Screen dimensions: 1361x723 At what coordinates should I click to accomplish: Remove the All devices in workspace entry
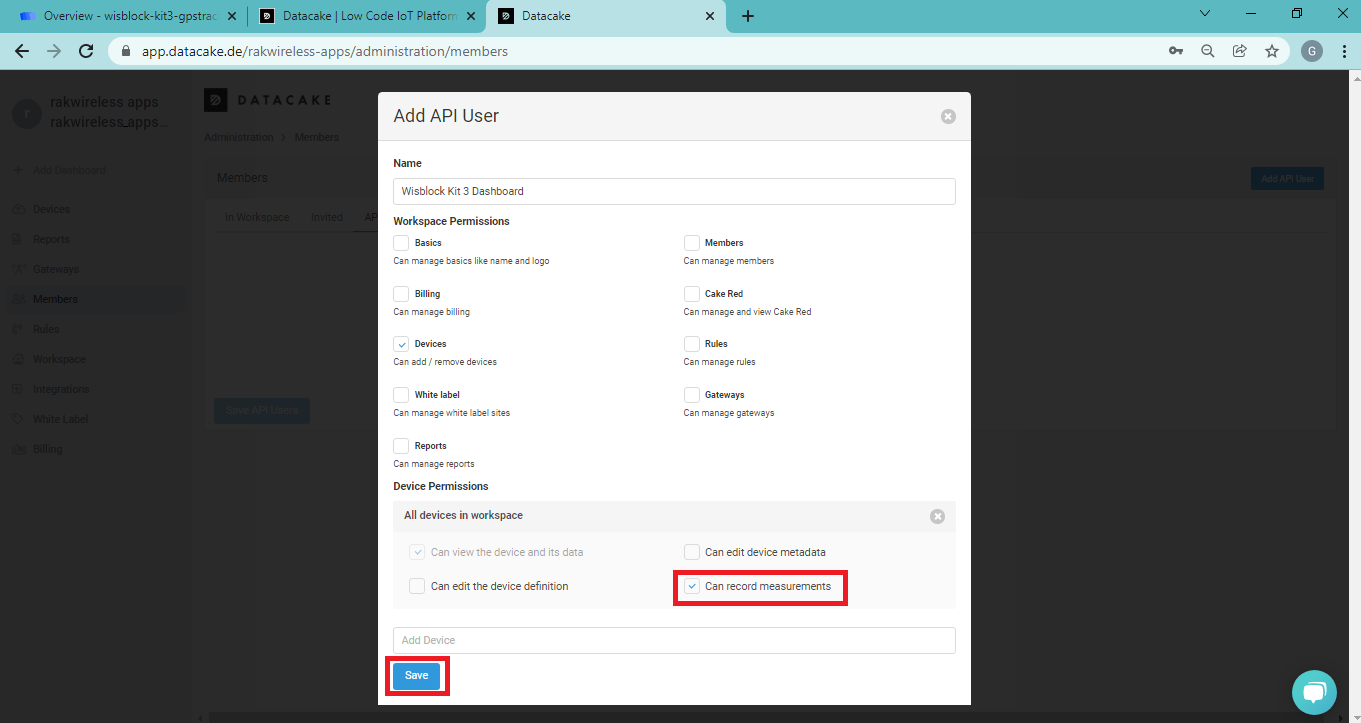[x=937, y=517]
